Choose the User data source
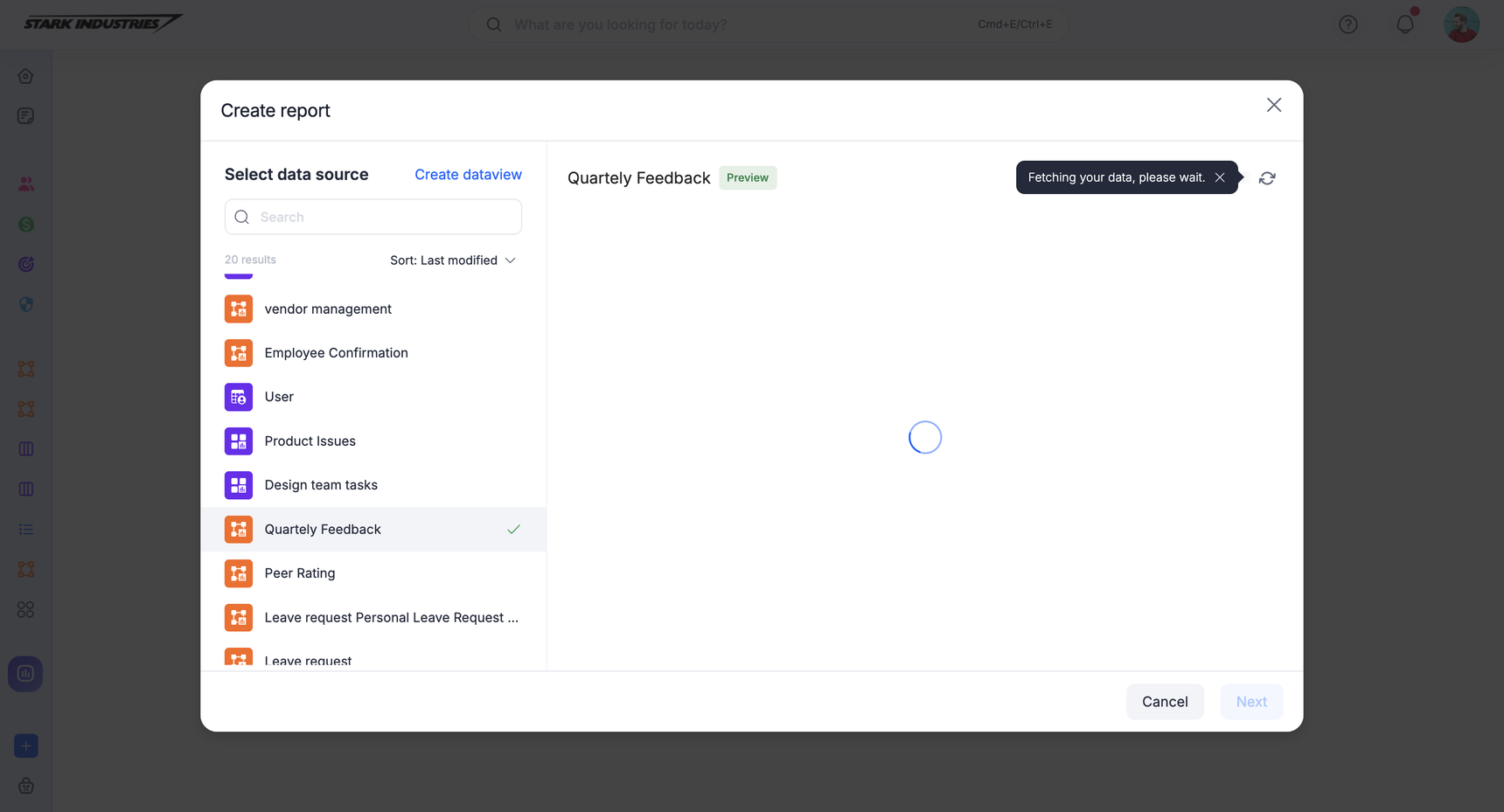Screen dimensions: 1504x812 [x=279, y=397]
